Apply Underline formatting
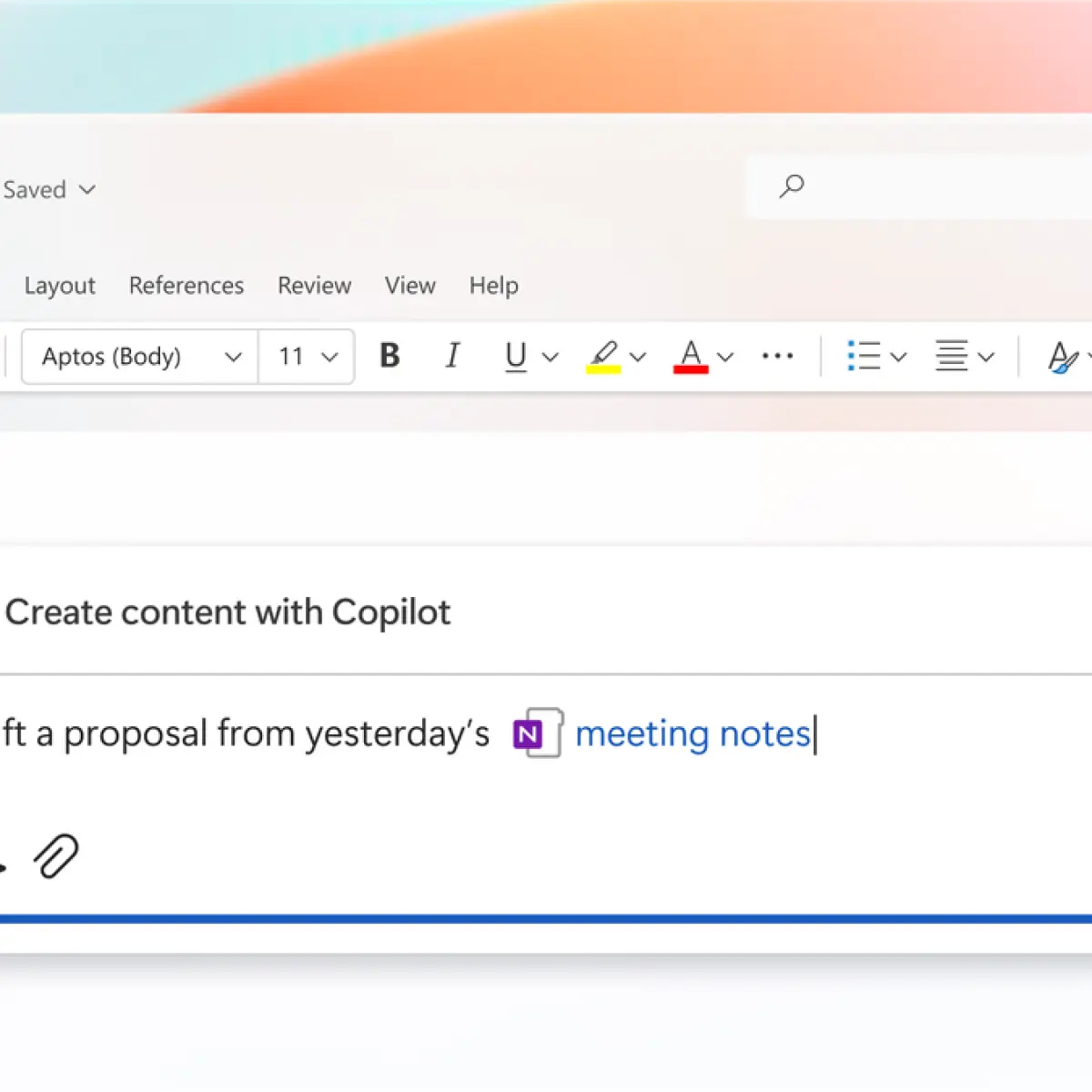Screen dimensions: 1092x1092 [x=516, y=356]
